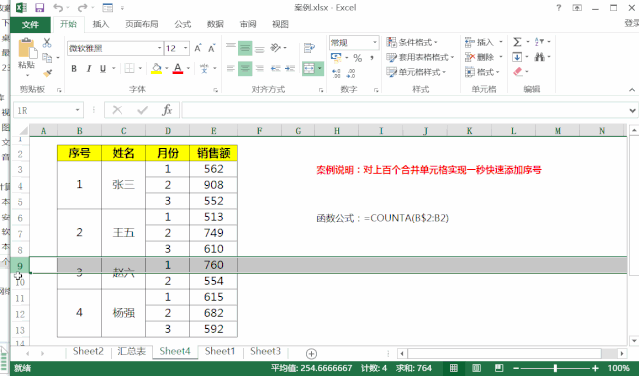Switch to the 公式 ribbon tab
Screen dimensions: 639x376
click(183, 24)
